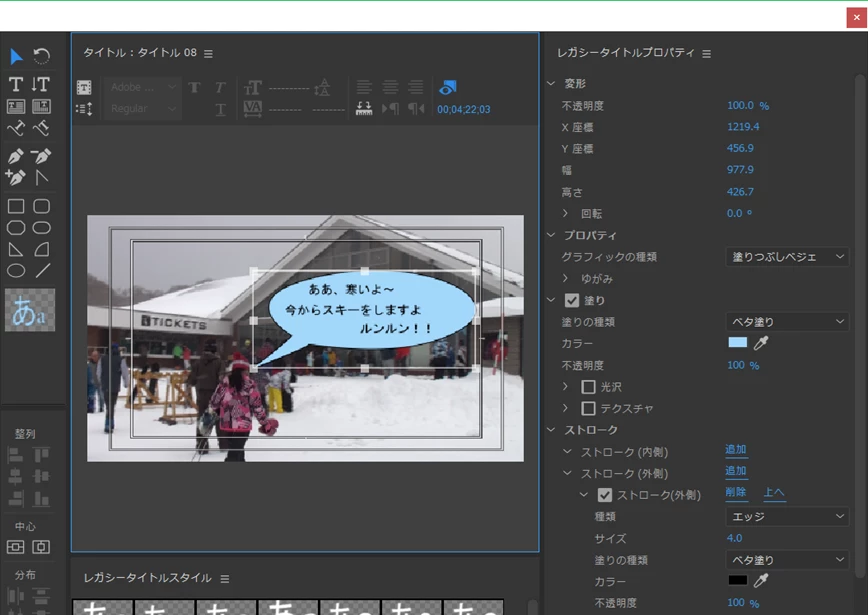Select the Path Type tool

(16, 128)
